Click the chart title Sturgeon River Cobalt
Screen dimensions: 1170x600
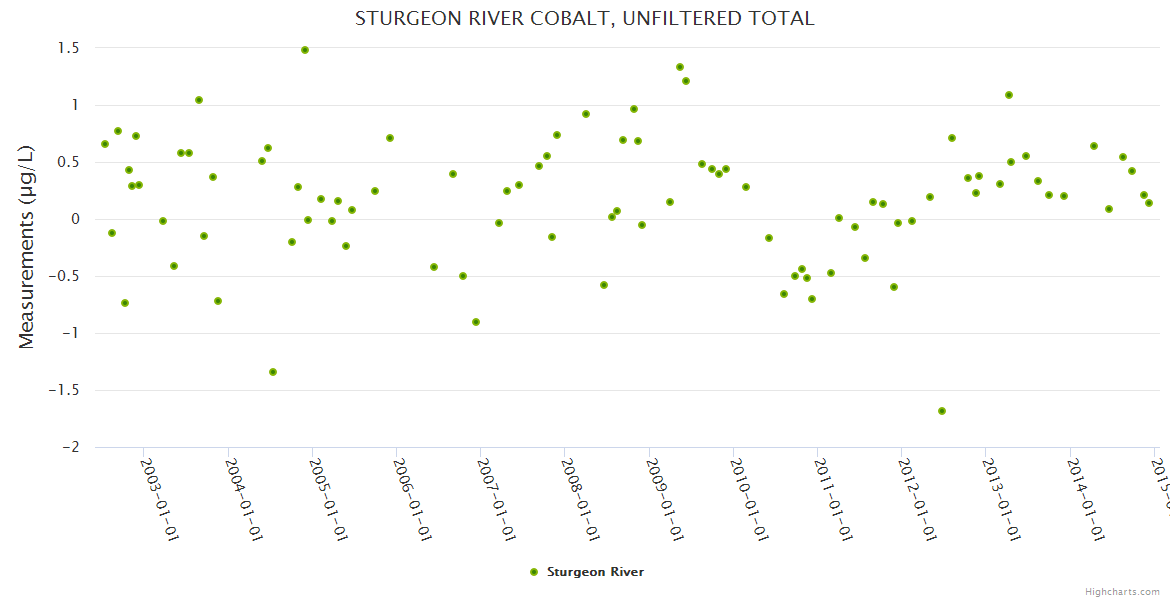point(584,18)
